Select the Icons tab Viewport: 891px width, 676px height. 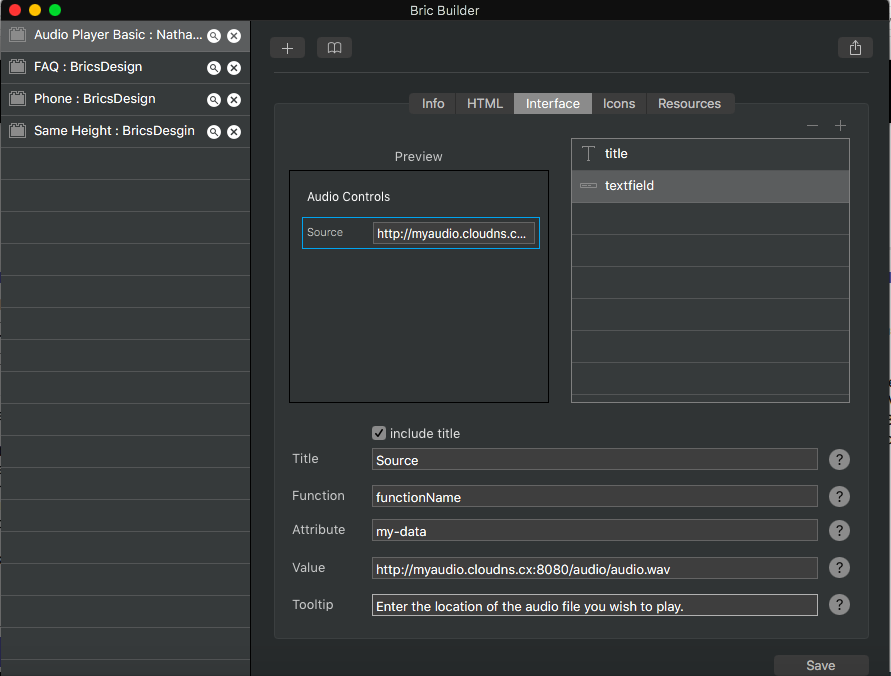(x=619, y=104)
